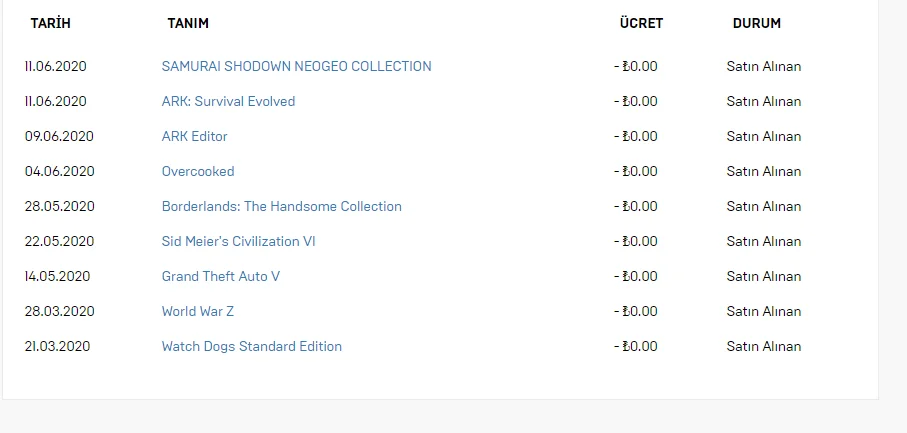Click Satın Alınan status for Watch Dogs
Viewport: 907px width, 433px height.
[x=763, y=346]
